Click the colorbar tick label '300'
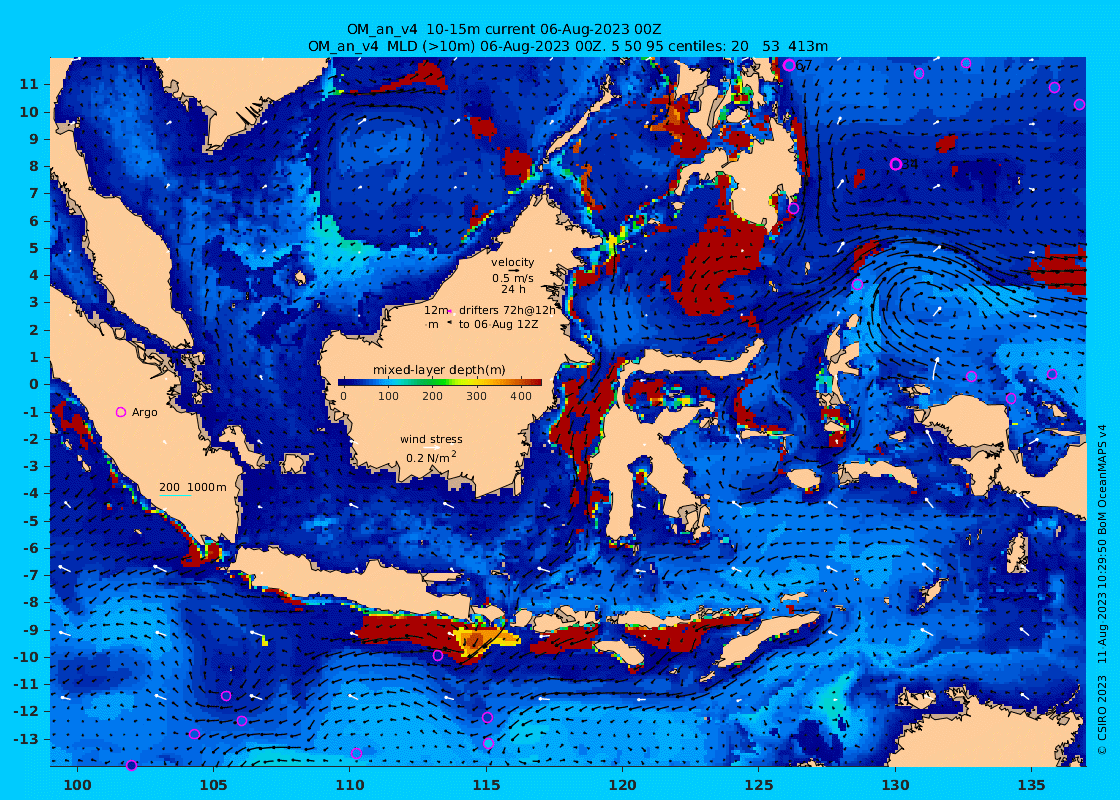 coord(477,396)
